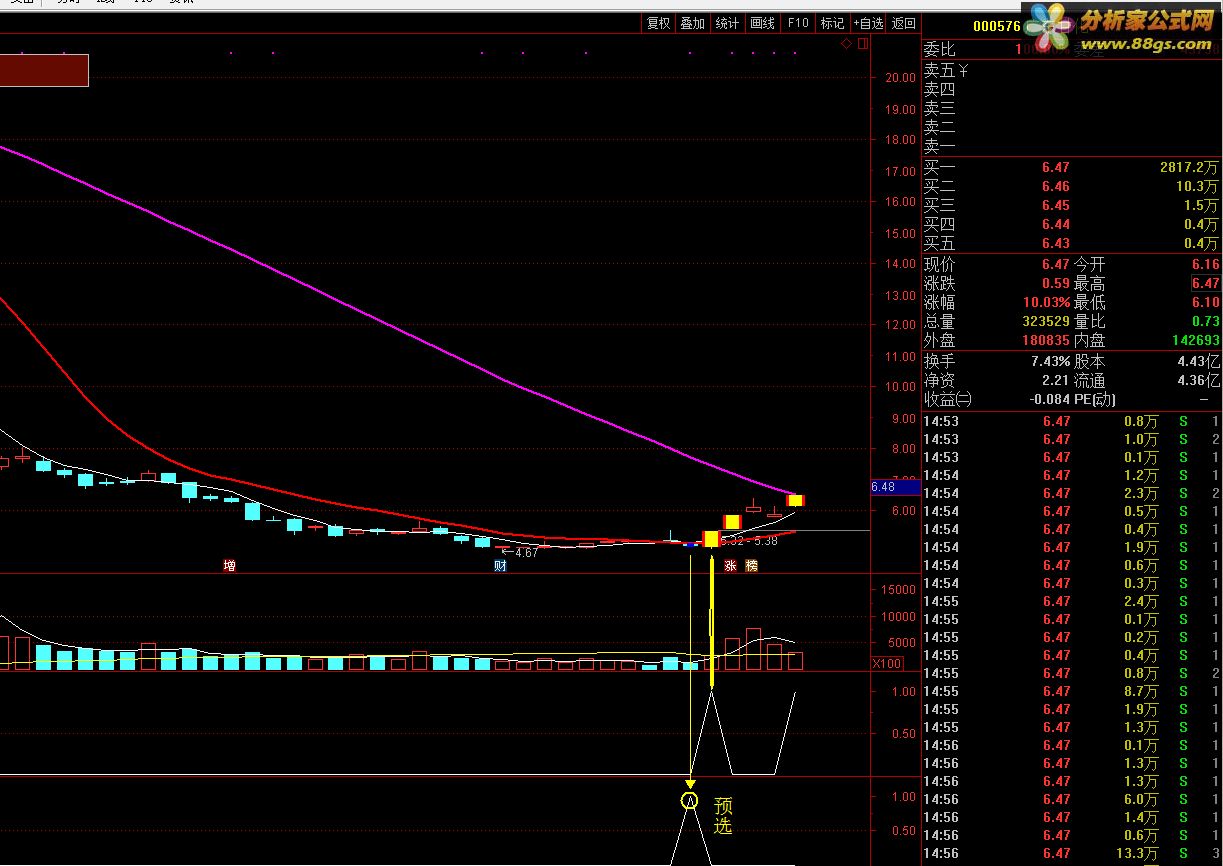Click the 涨幅 value 10.03%
This screenshot has height=866, width=1223.
point(1046,302)
